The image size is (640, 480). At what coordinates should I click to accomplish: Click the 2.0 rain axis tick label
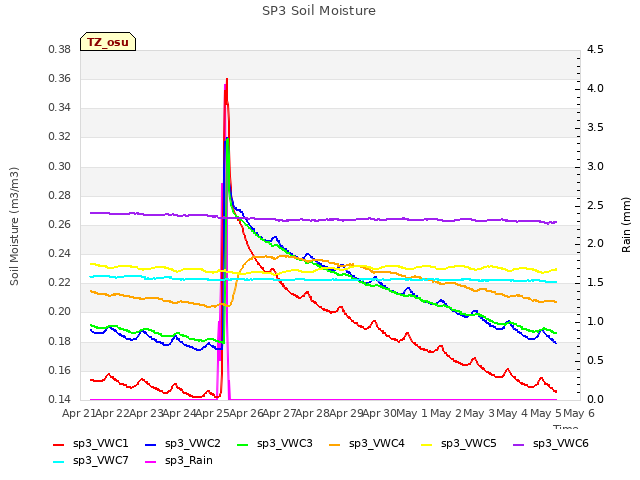click(595, 244)
